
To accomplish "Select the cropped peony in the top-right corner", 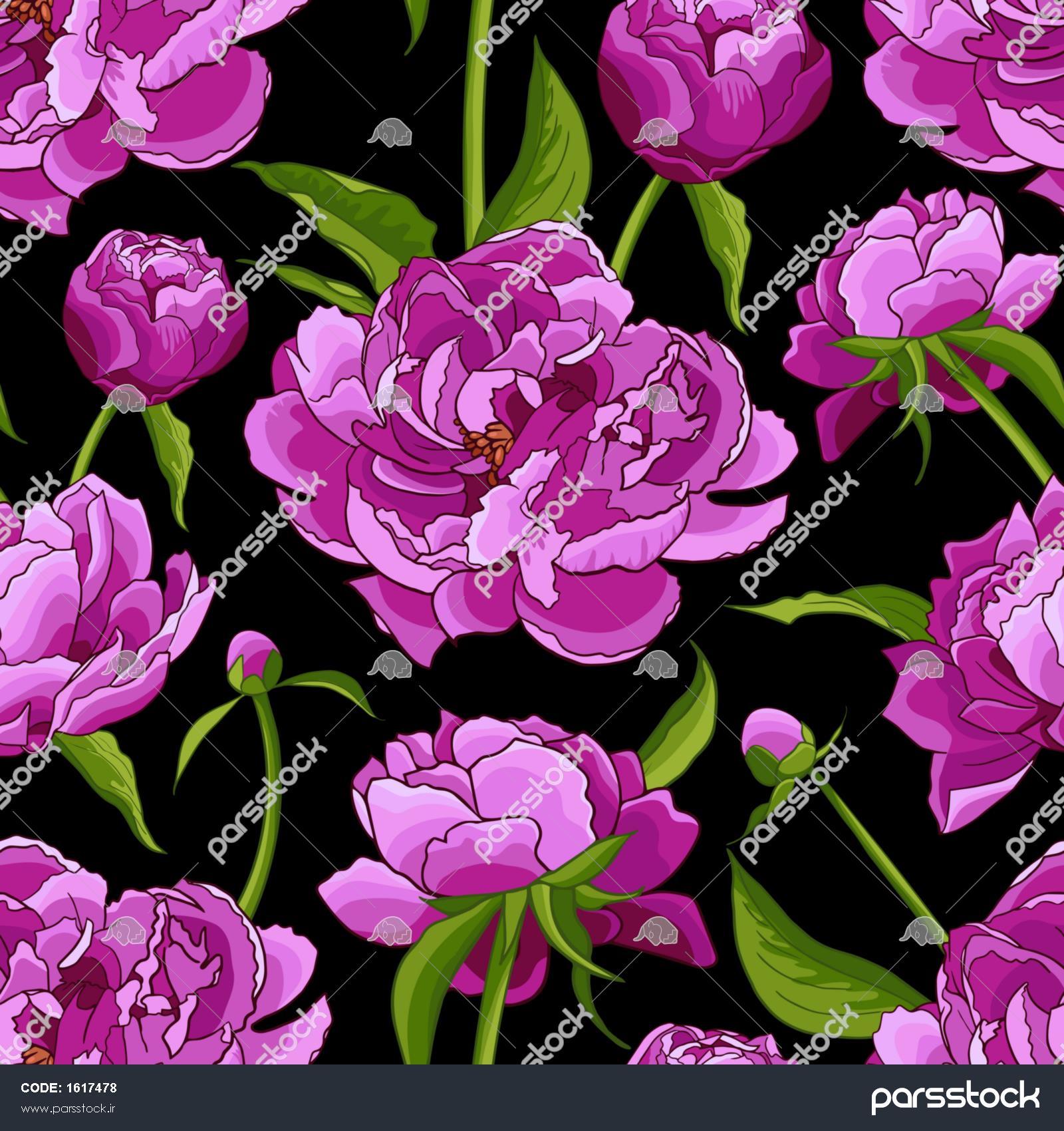I will pos(971,80).
